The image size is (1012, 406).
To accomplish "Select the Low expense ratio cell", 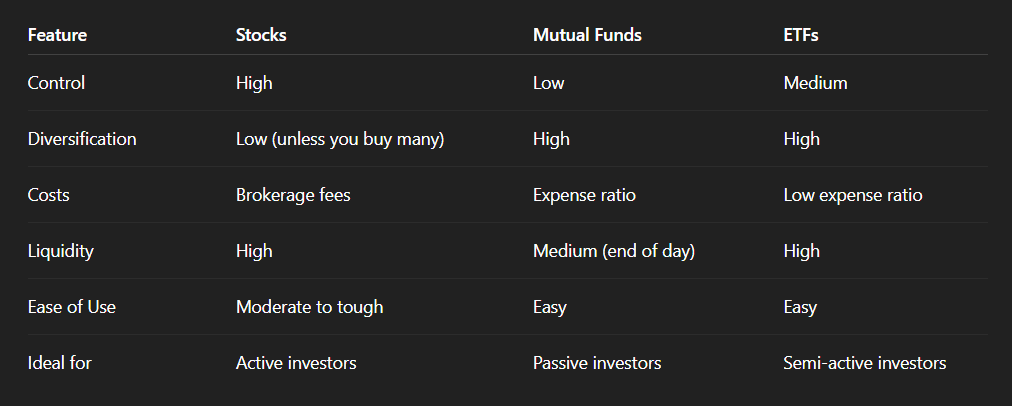I will 853,196.
